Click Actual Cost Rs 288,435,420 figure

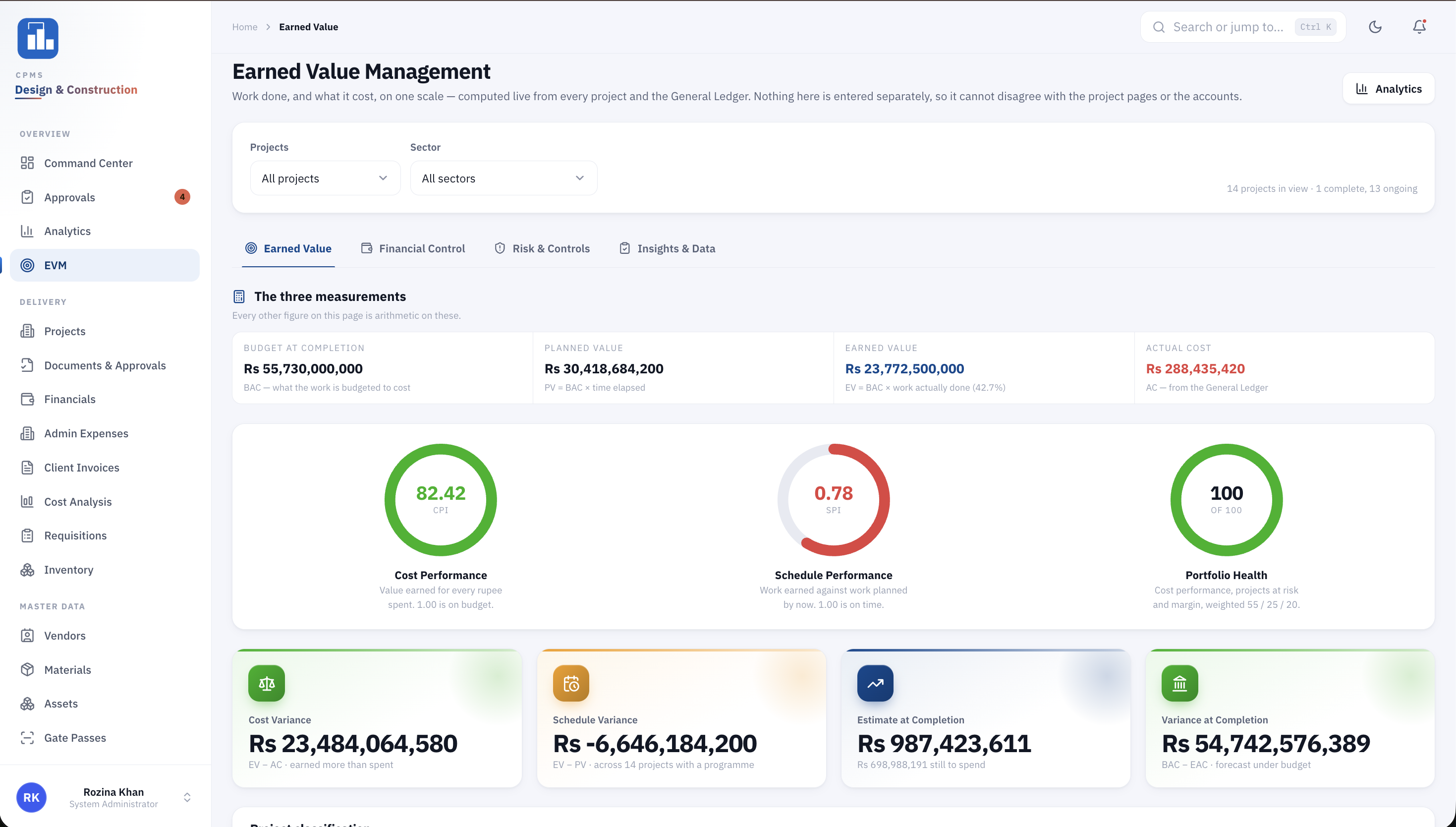click(x=1195, y=368)
